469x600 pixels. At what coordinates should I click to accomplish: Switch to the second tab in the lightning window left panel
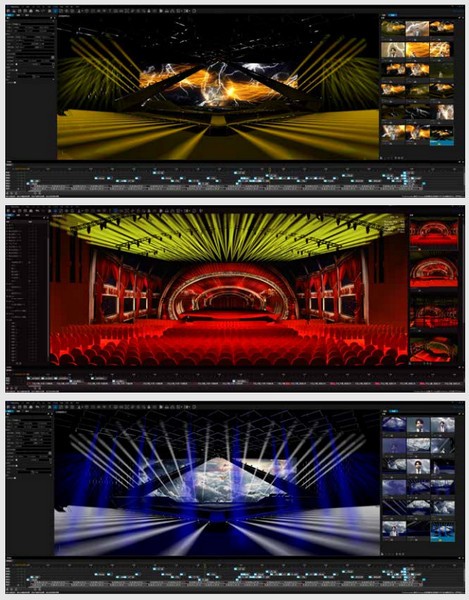18,15
